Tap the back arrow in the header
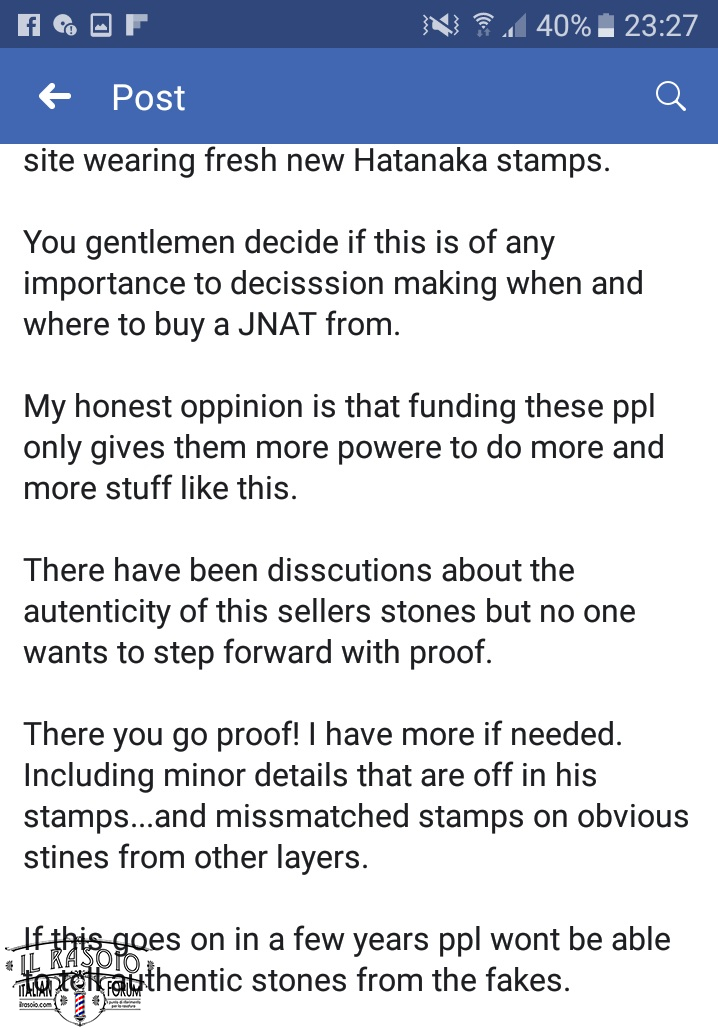Screen dimensions: 718x1032 [55, 97]
